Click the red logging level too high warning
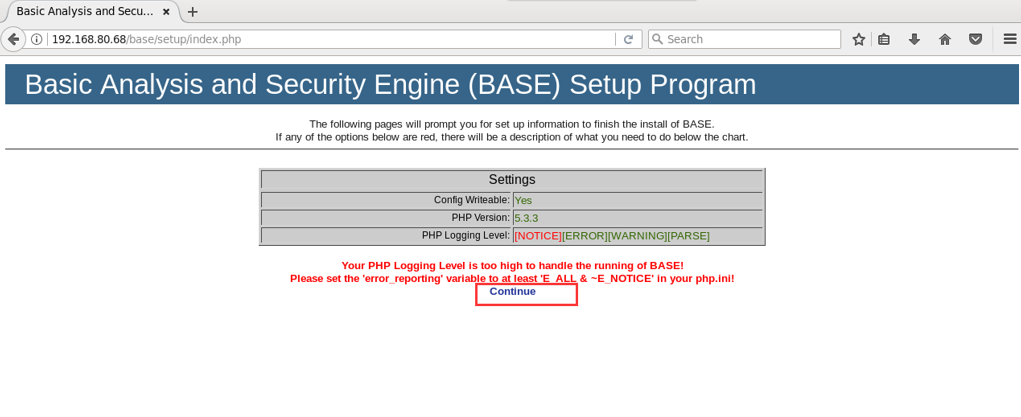This screenshot has height=417, width=1021. (512, 266)
